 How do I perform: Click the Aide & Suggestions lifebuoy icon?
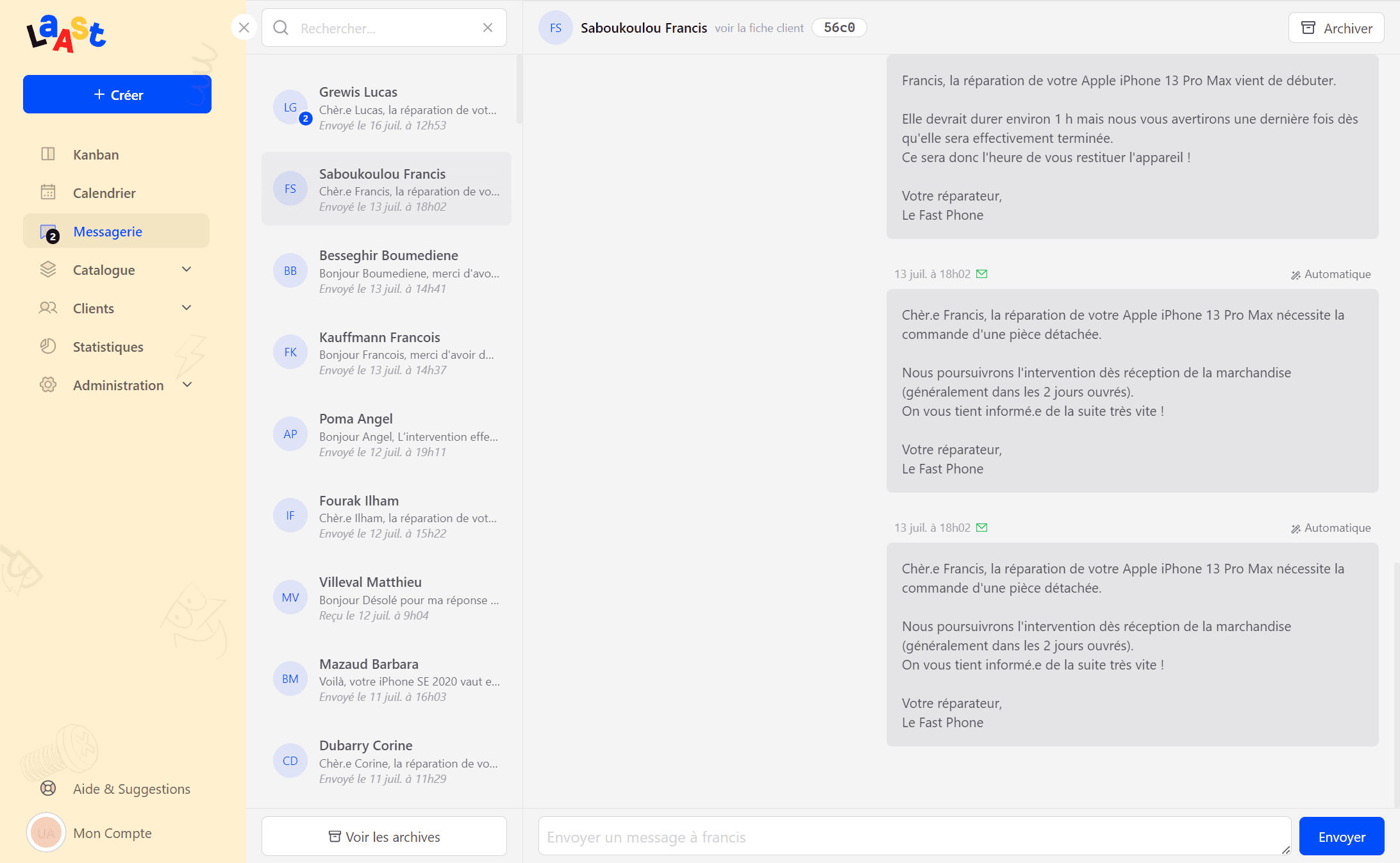[x=48, y=788]
